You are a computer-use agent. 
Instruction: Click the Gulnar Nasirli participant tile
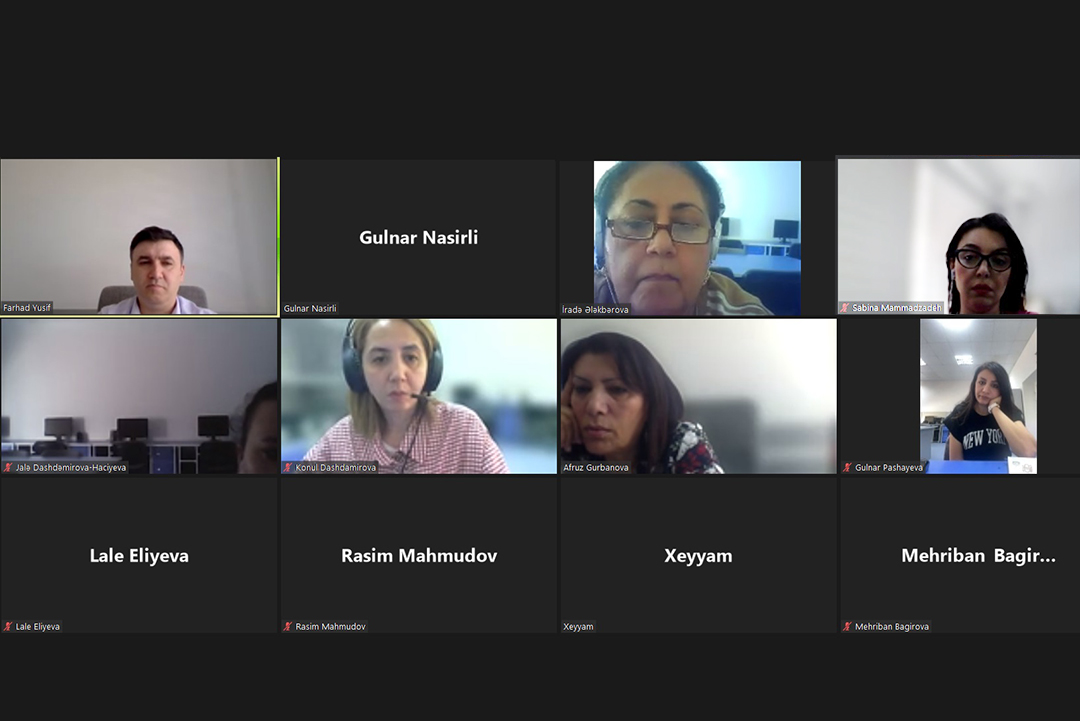tap(418, 238)
